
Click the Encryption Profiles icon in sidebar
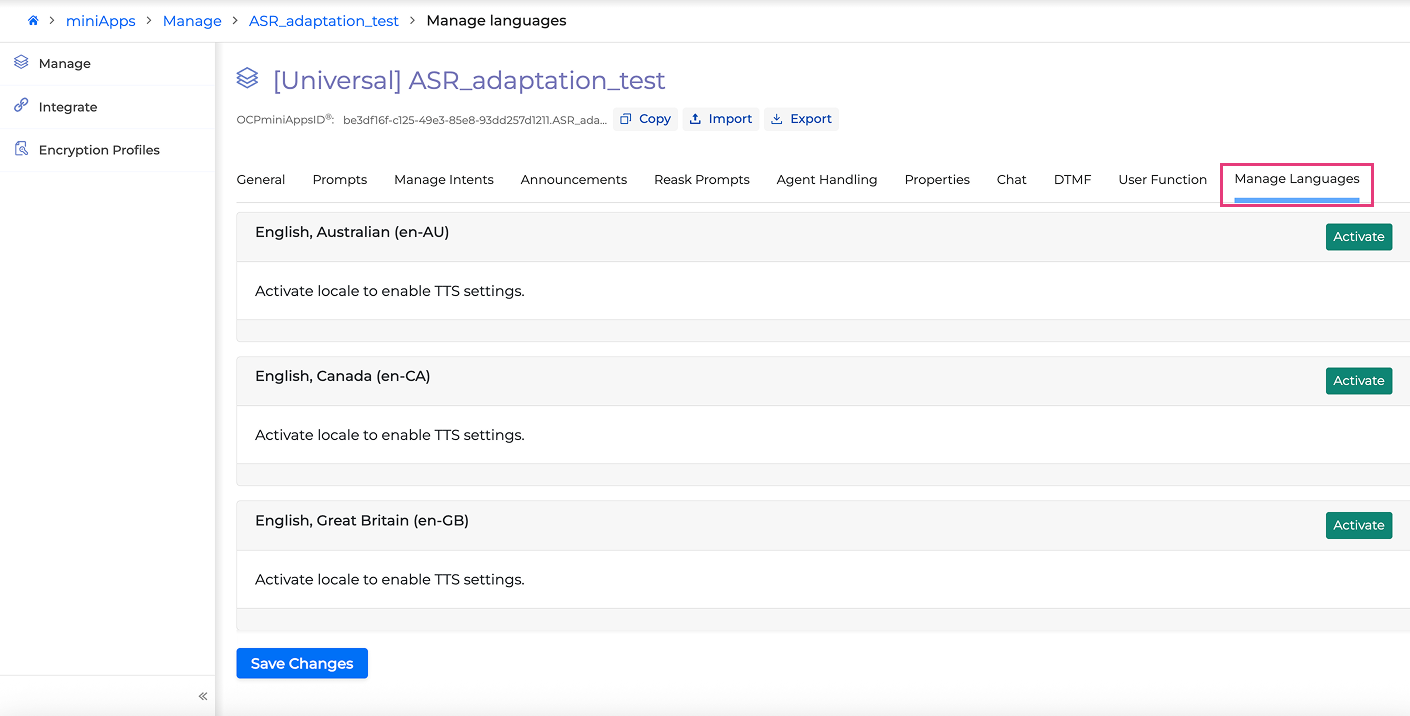(21, 149)
